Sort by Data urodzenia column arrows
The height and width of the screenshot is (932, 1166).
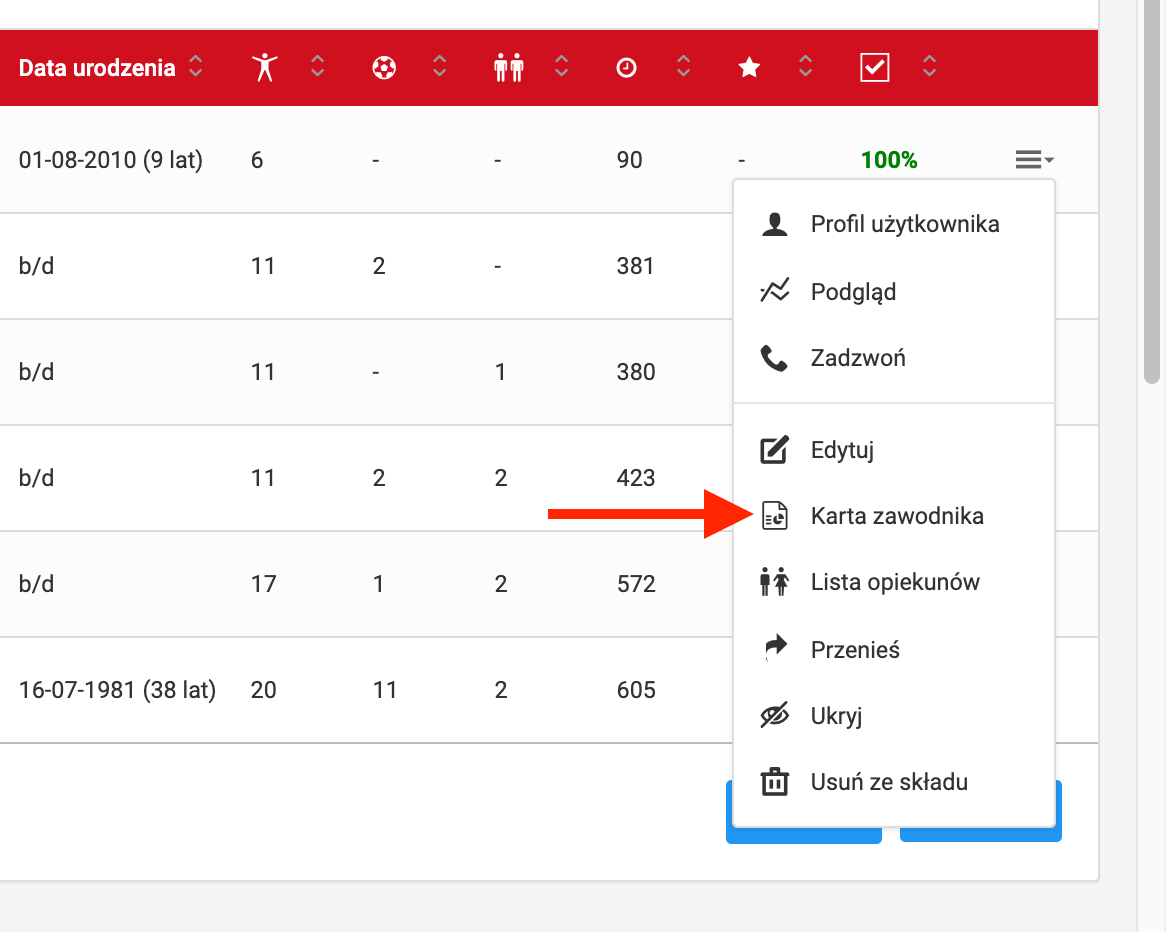[x=196, y=68]
